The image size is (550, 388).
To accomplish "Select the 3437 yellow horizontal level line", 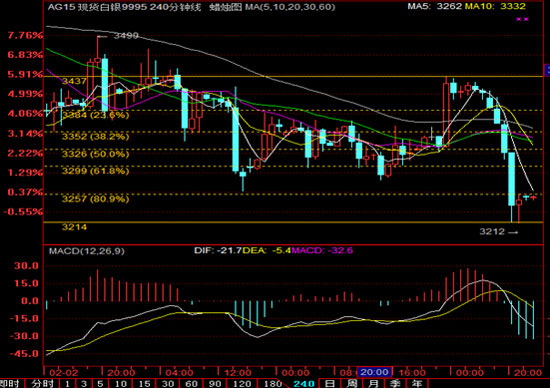I will tap(293, 76).
